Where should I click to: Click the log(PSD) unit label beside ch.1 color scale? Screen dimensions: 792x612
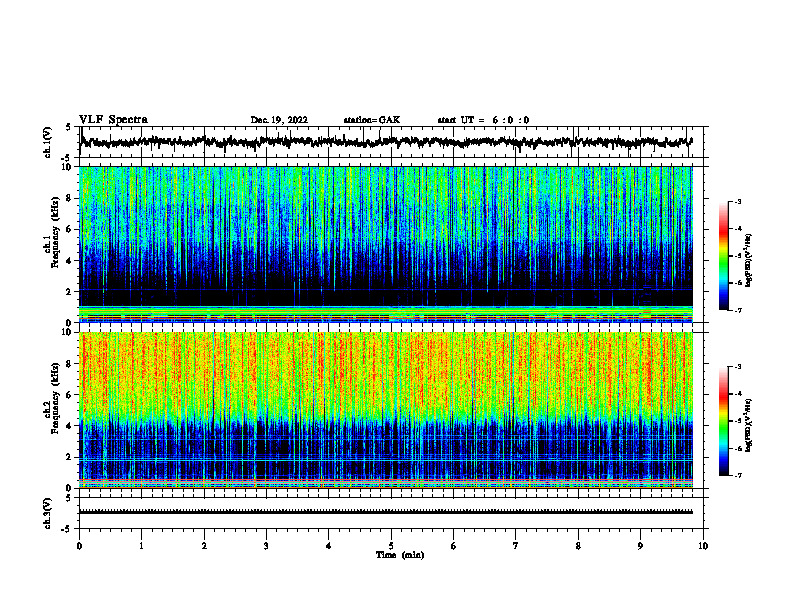click(749, 261)
